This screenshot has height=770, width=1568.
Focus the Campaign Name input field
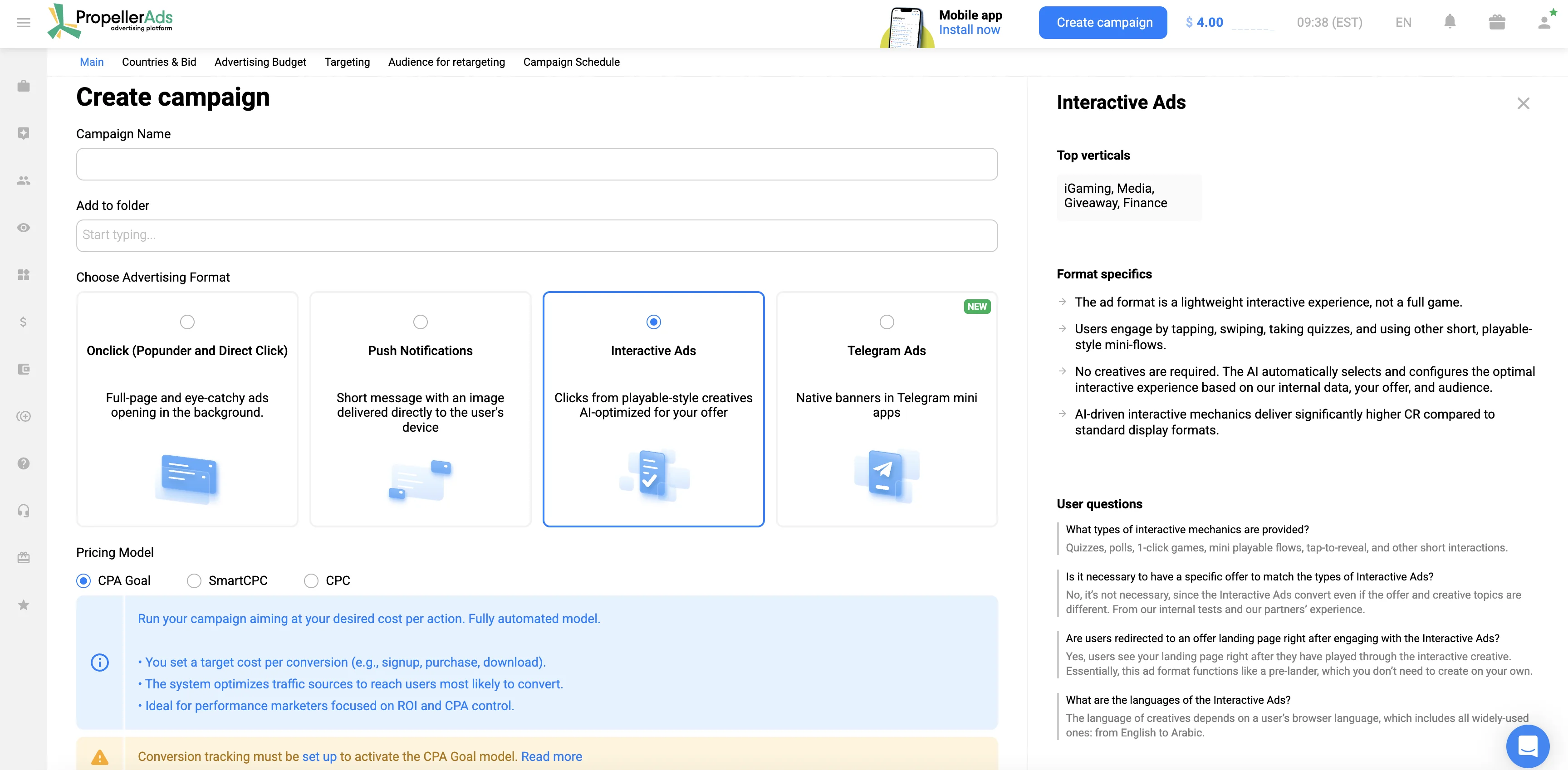[x=537, y=164]
